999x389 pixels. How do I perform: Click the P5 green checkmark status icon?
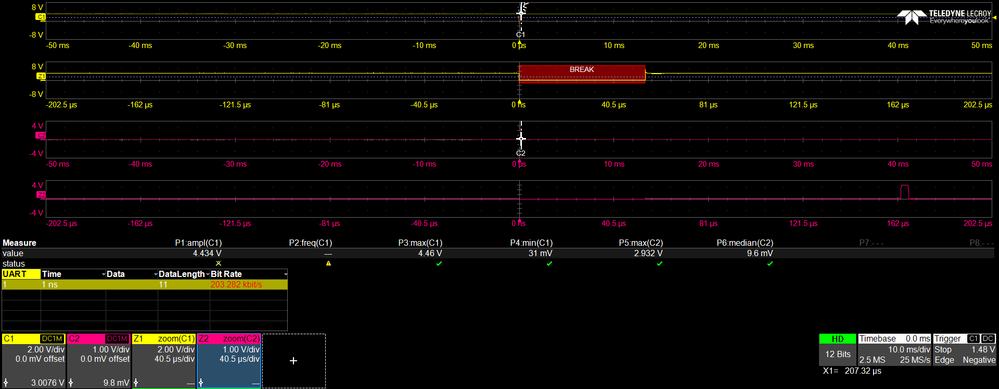tap(659, 263)
